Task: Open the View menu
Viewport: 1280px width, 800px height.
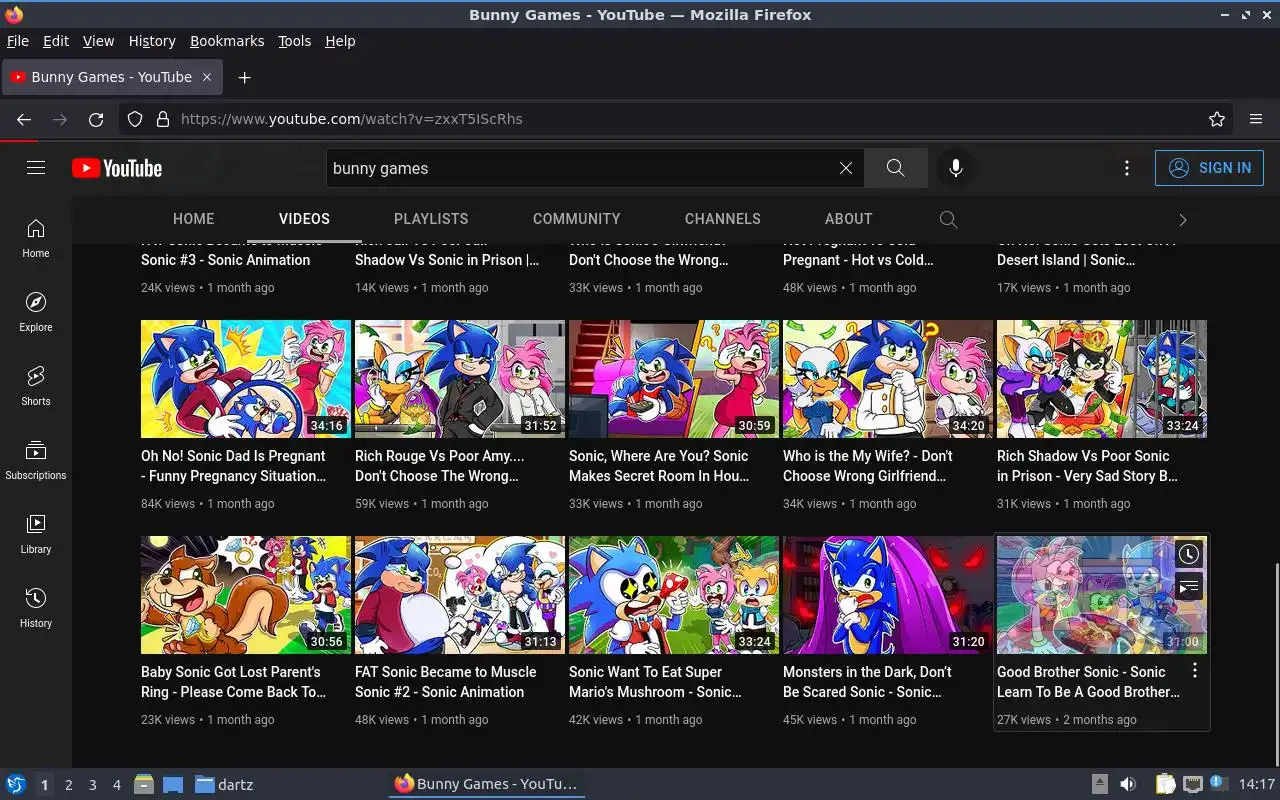Action: pyautogui.click(x=98, y=41)
